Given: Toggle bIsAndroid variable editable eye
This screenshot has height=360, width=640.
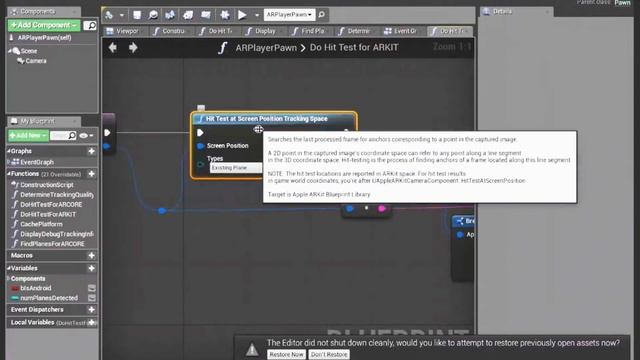Looking at the screenshot, I should [x=92, y=288].
